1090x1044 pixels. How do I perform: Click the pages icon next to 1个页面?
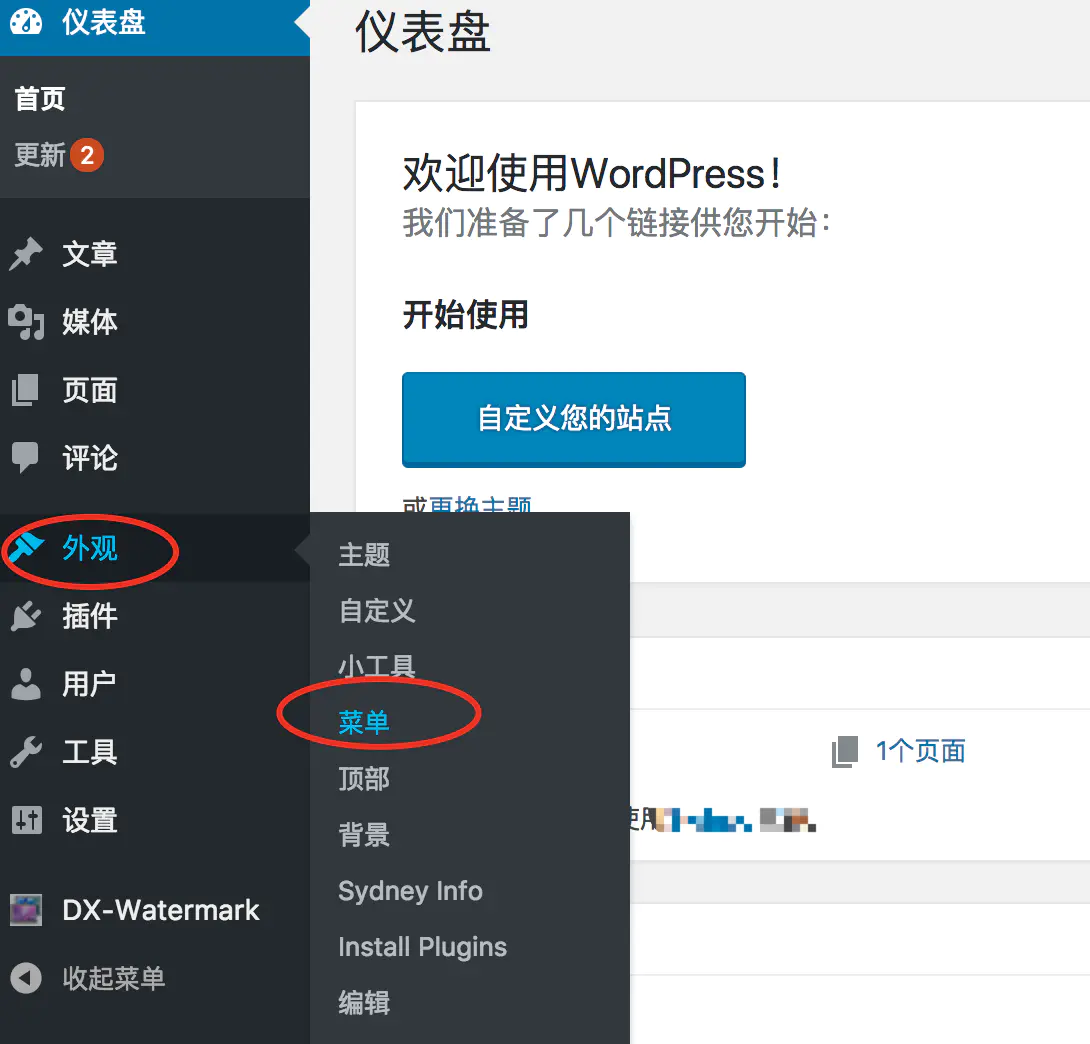pos(845,751)
